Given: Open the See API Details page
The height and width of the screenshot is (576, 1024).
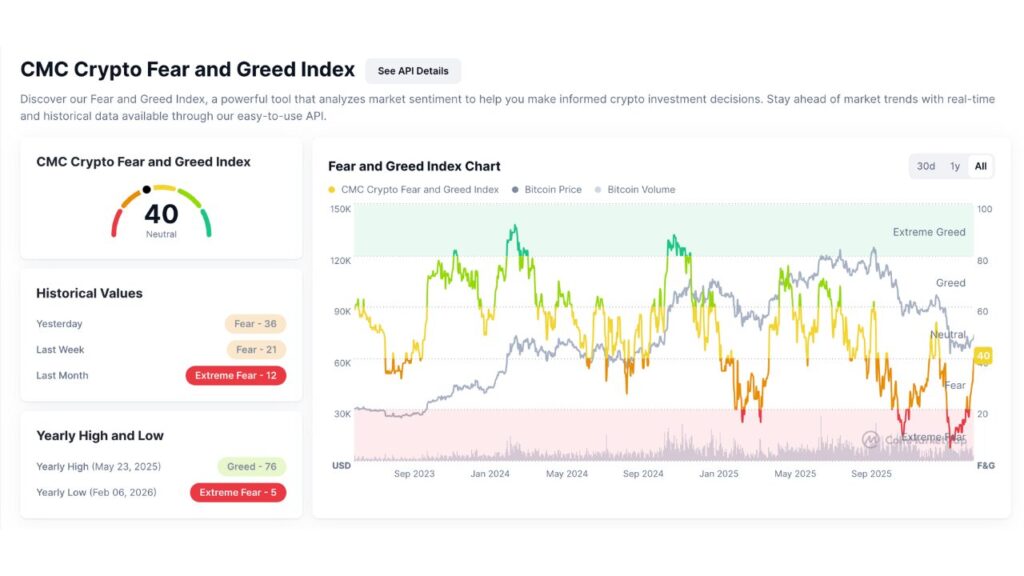Looking at the screenshot, I should point(413,70).
